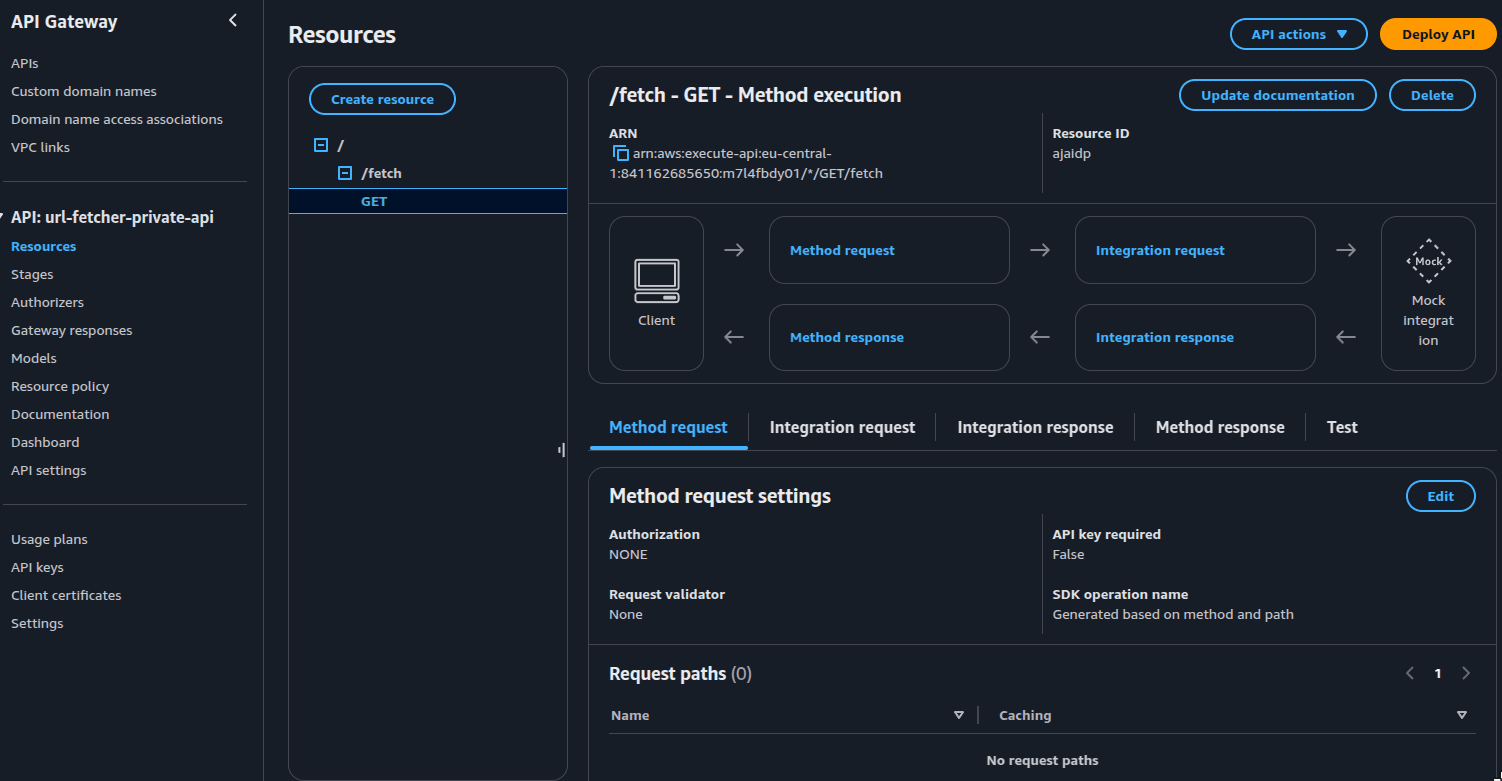Go to next page of request paths

point(1466,673)
